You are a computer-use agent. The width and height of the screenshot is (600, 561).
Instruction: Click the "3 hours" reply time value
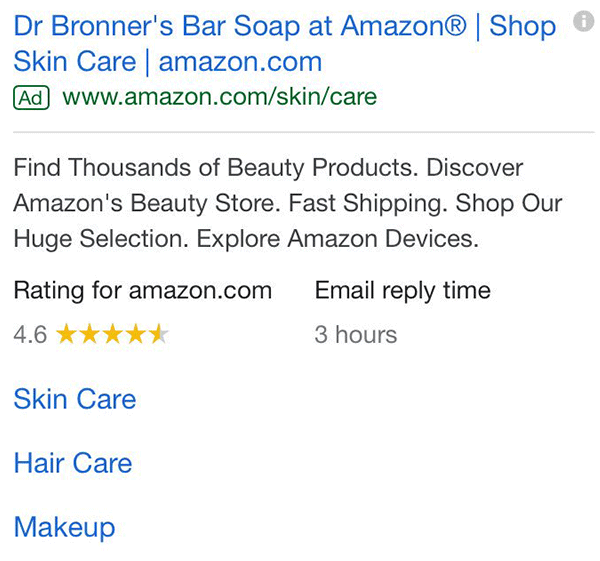click(x=356, y=335)
